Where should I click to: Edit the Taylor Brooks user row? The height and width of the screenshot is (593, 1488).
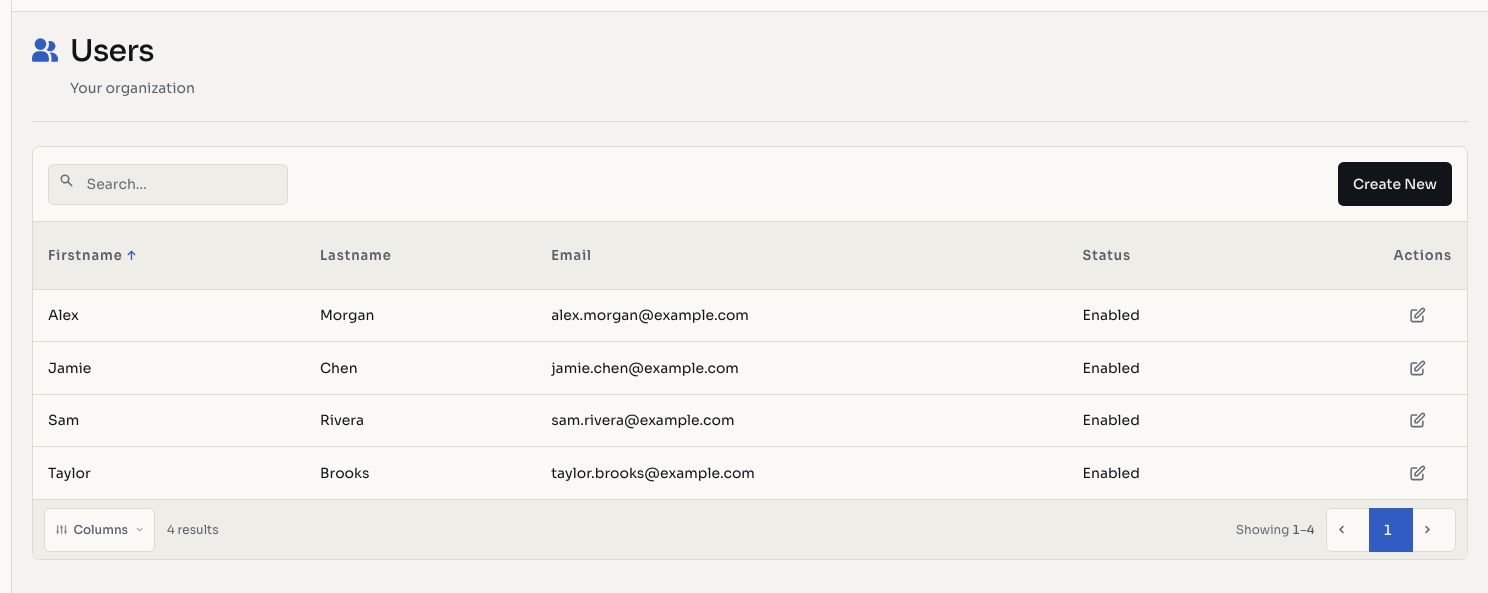tap(1417, 473)
